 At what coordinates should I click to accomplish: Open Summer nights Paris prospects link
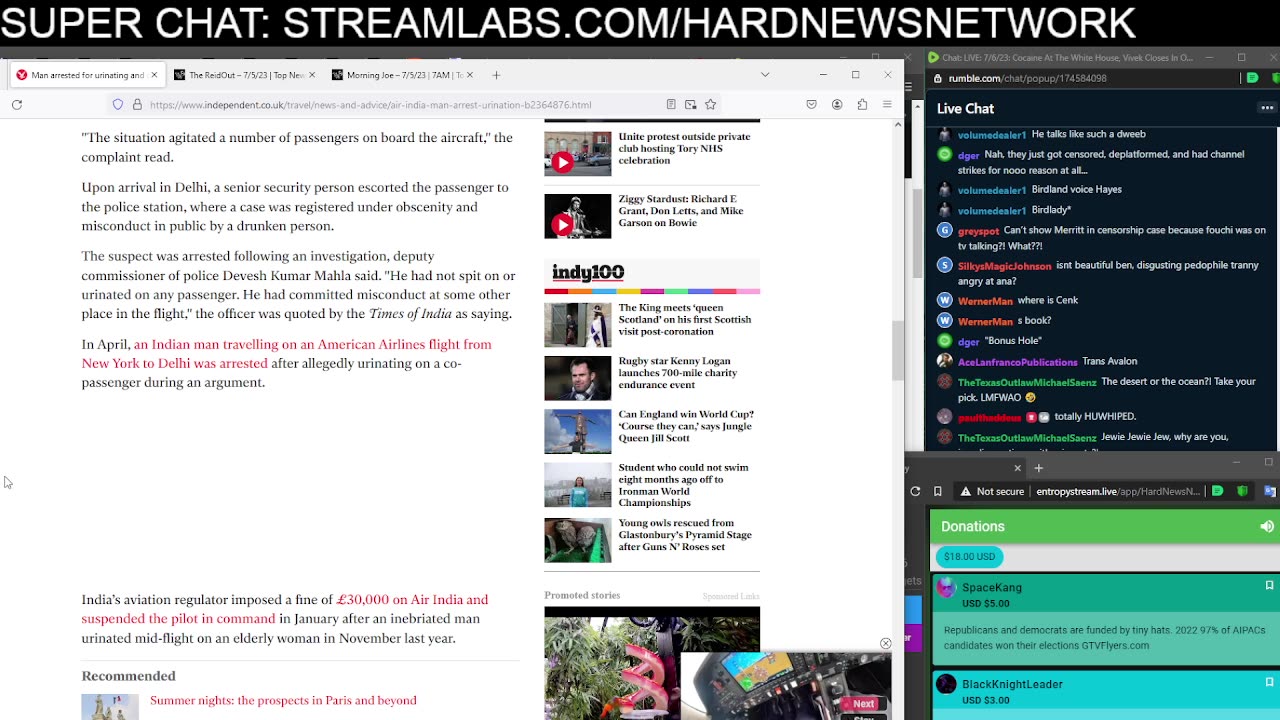[x=283, y=700]
